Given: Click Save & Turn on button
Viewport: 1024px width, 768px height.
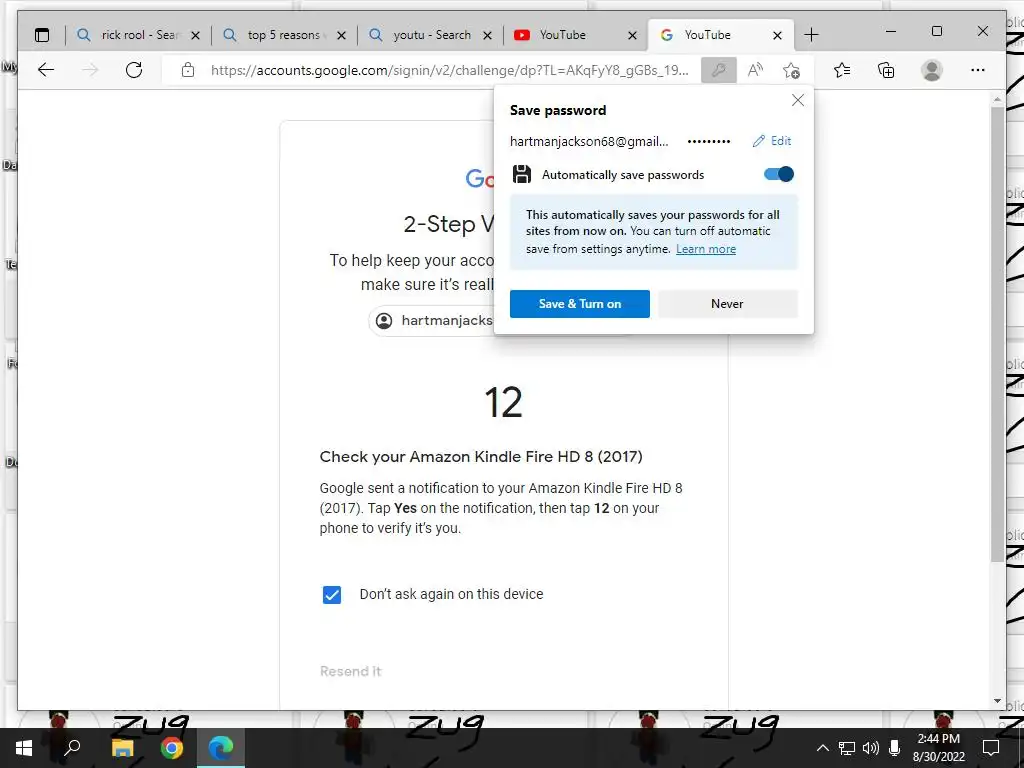Looking at the screenshot, I should click(579, 304).
